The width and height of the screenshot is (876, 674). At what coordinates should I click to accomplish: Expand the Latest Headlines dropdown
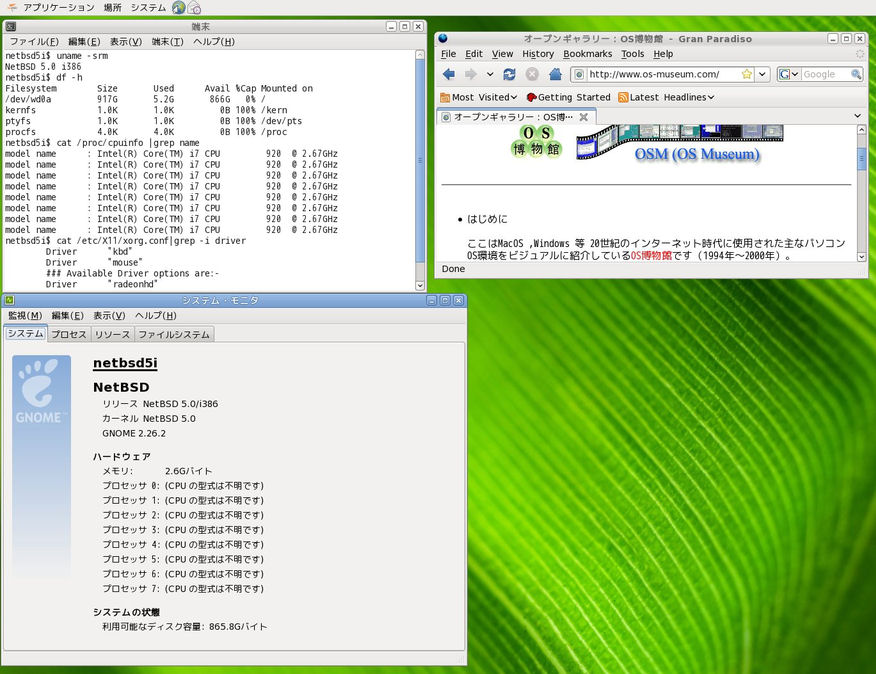click(x=711, y=97)
